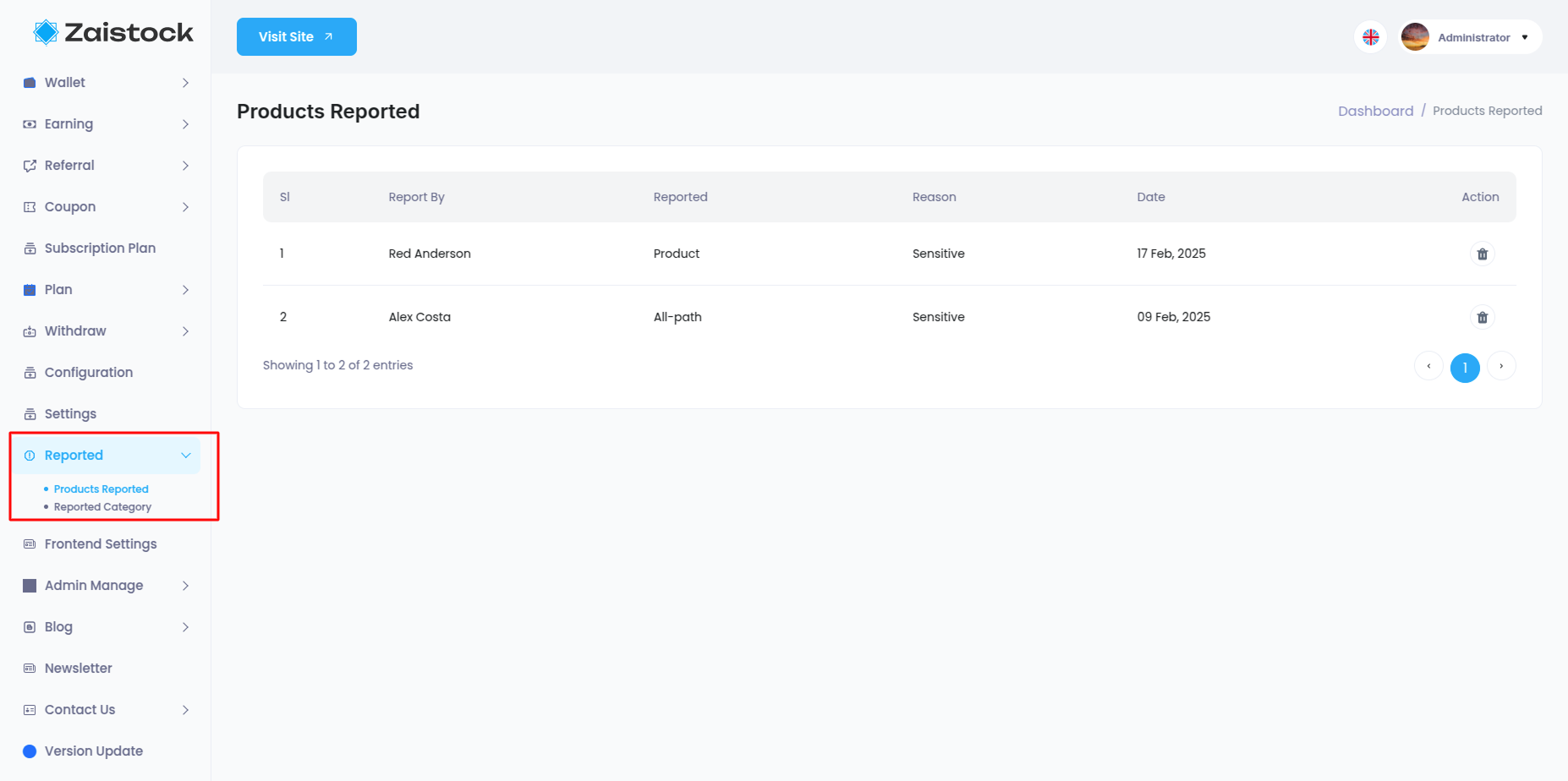Screen dimensions: 1568x781
Task: Click the Reason column header
Action: (x=934, y=197)
